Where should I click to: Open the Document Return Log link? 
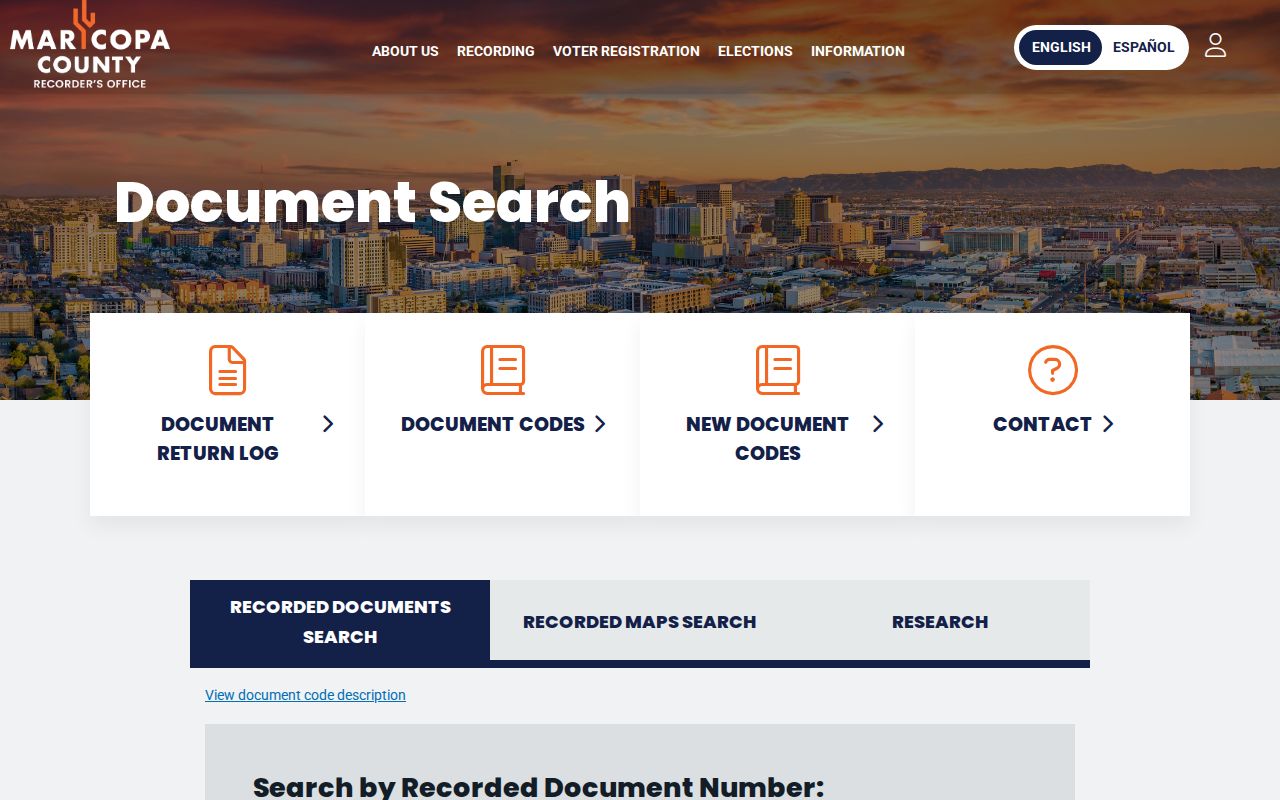[x=217, y=438]
